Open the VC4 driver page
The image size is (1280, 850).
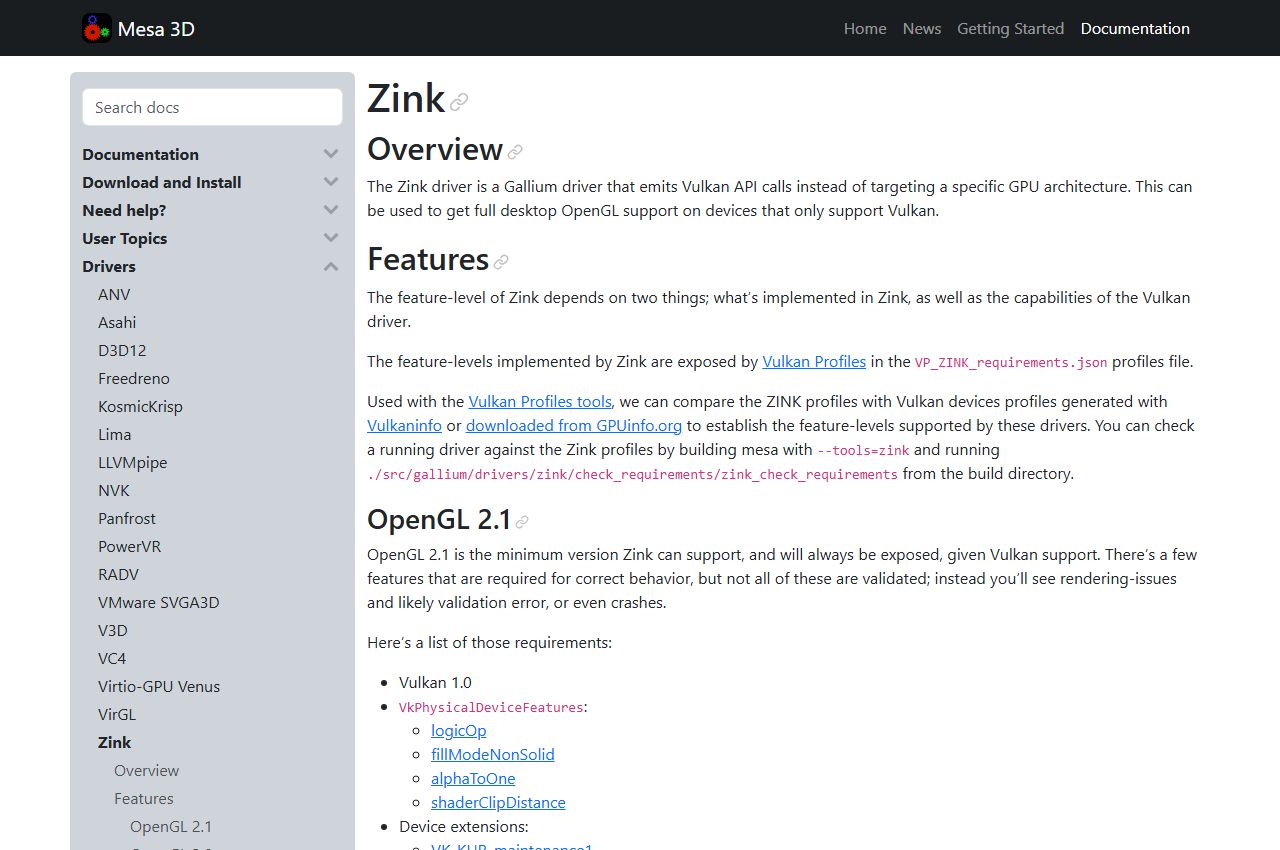click(112, 658)
